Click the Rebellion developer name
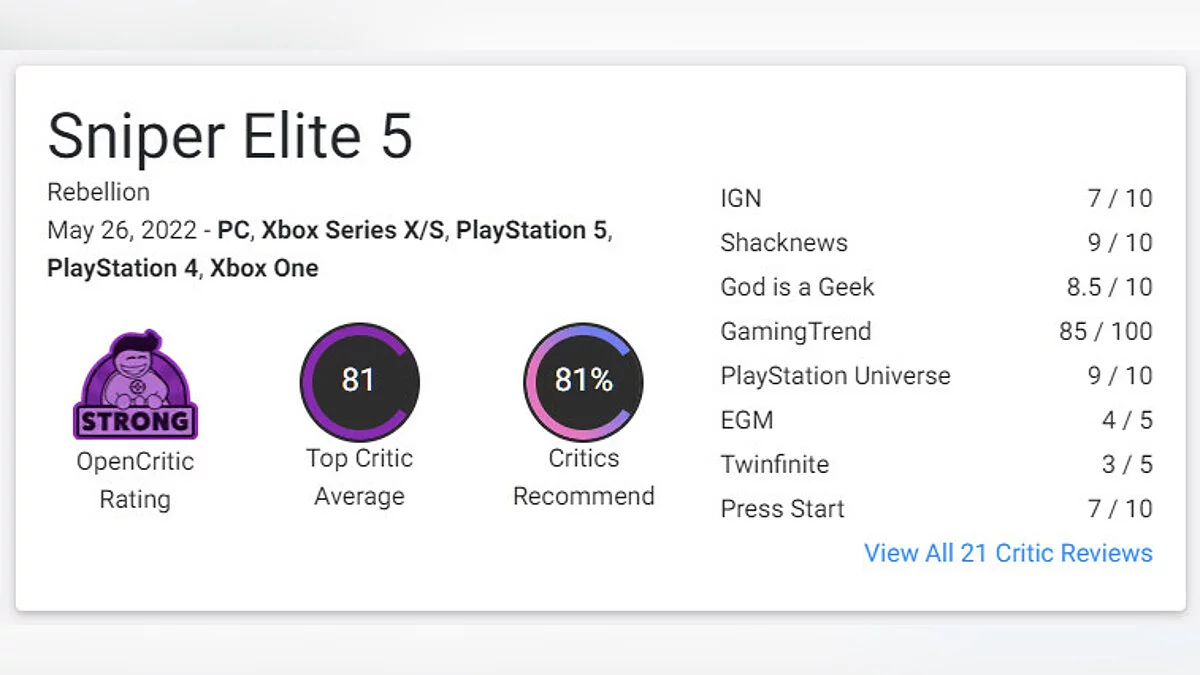1200x675 pixels. click(98, 192)
